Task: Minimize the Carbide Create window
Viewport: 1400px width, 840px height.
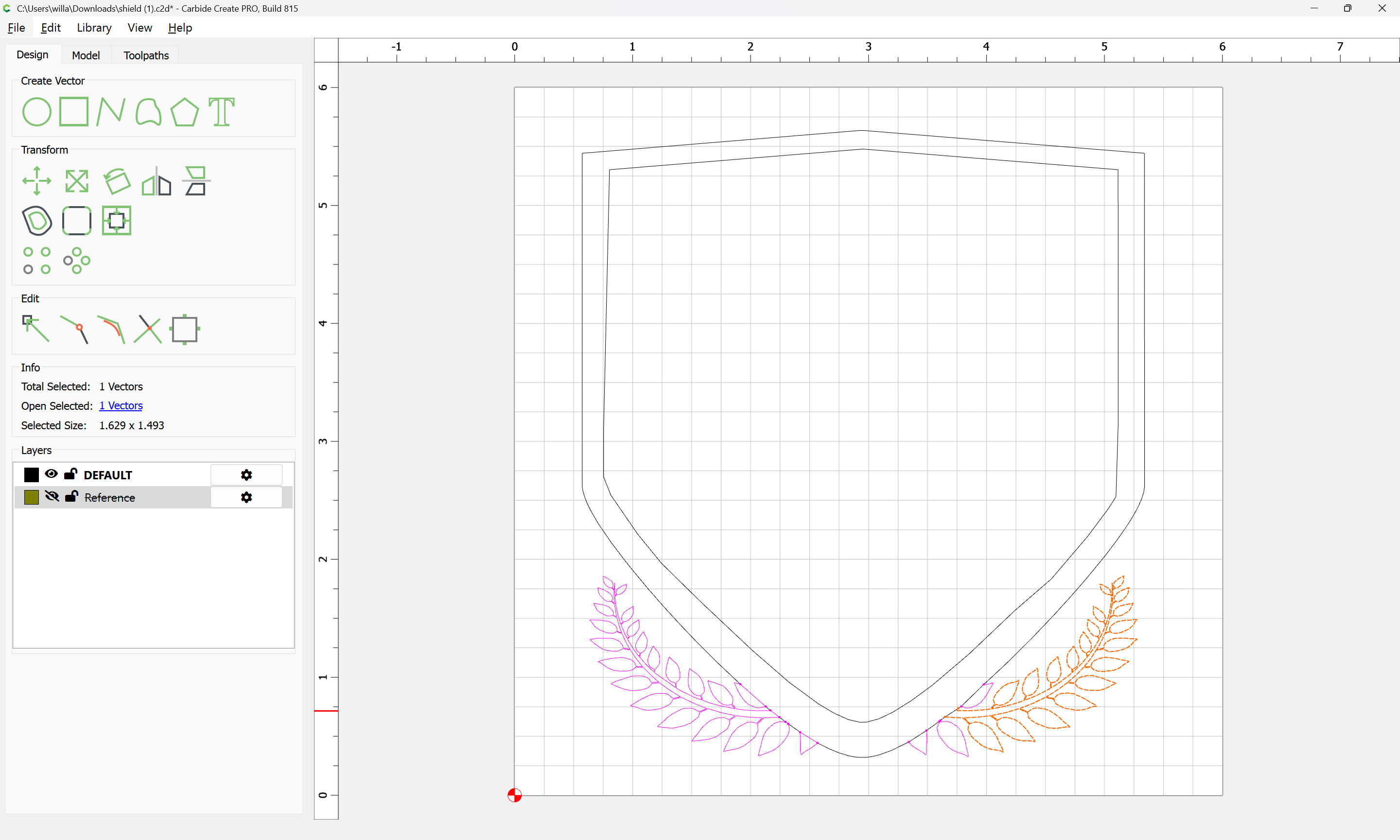Action: pos(1314,8)
